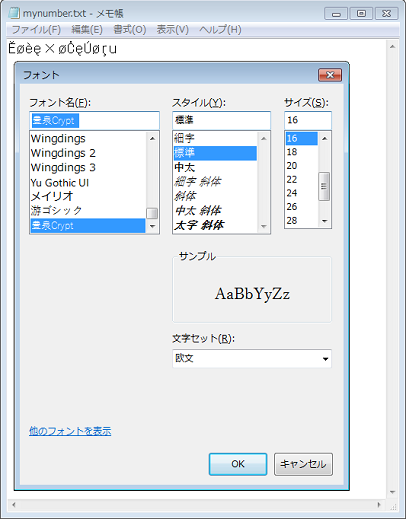The width and height of the screenshot is (406, 519).
Task: Open the 編集(E) menu
Action: [87, 30]
